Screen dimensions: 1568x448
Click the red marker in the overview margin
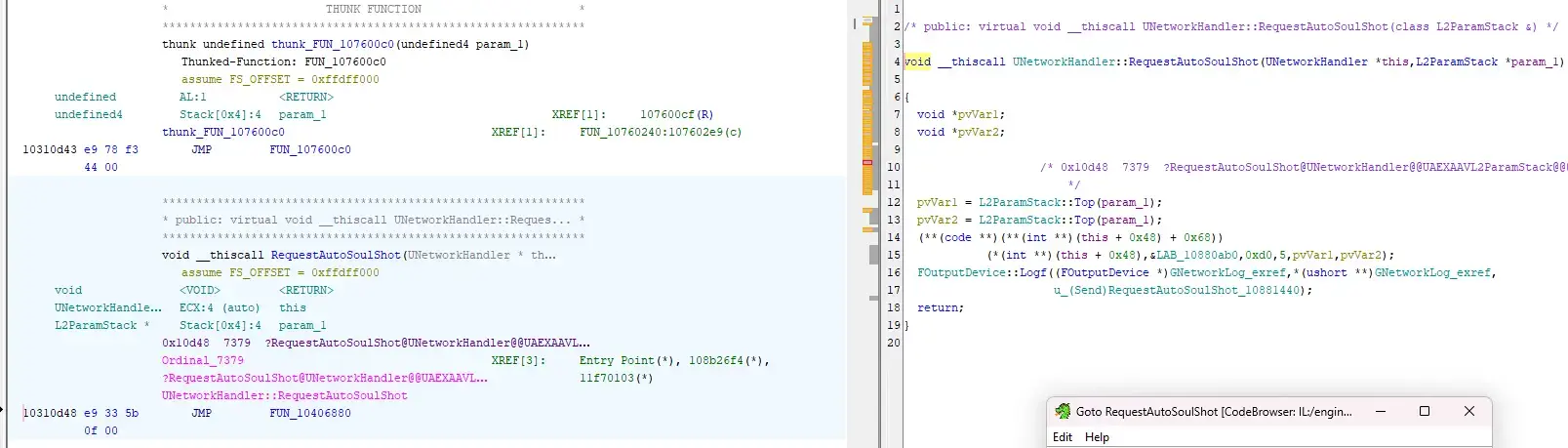[866, 162]
